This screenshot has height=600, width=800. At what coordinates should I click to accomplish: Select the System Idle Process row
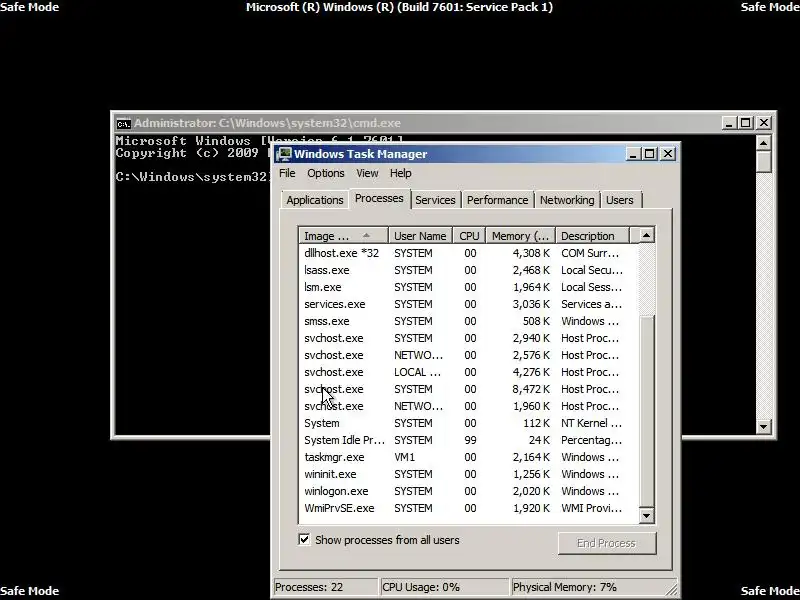click(x=468, y=440)
